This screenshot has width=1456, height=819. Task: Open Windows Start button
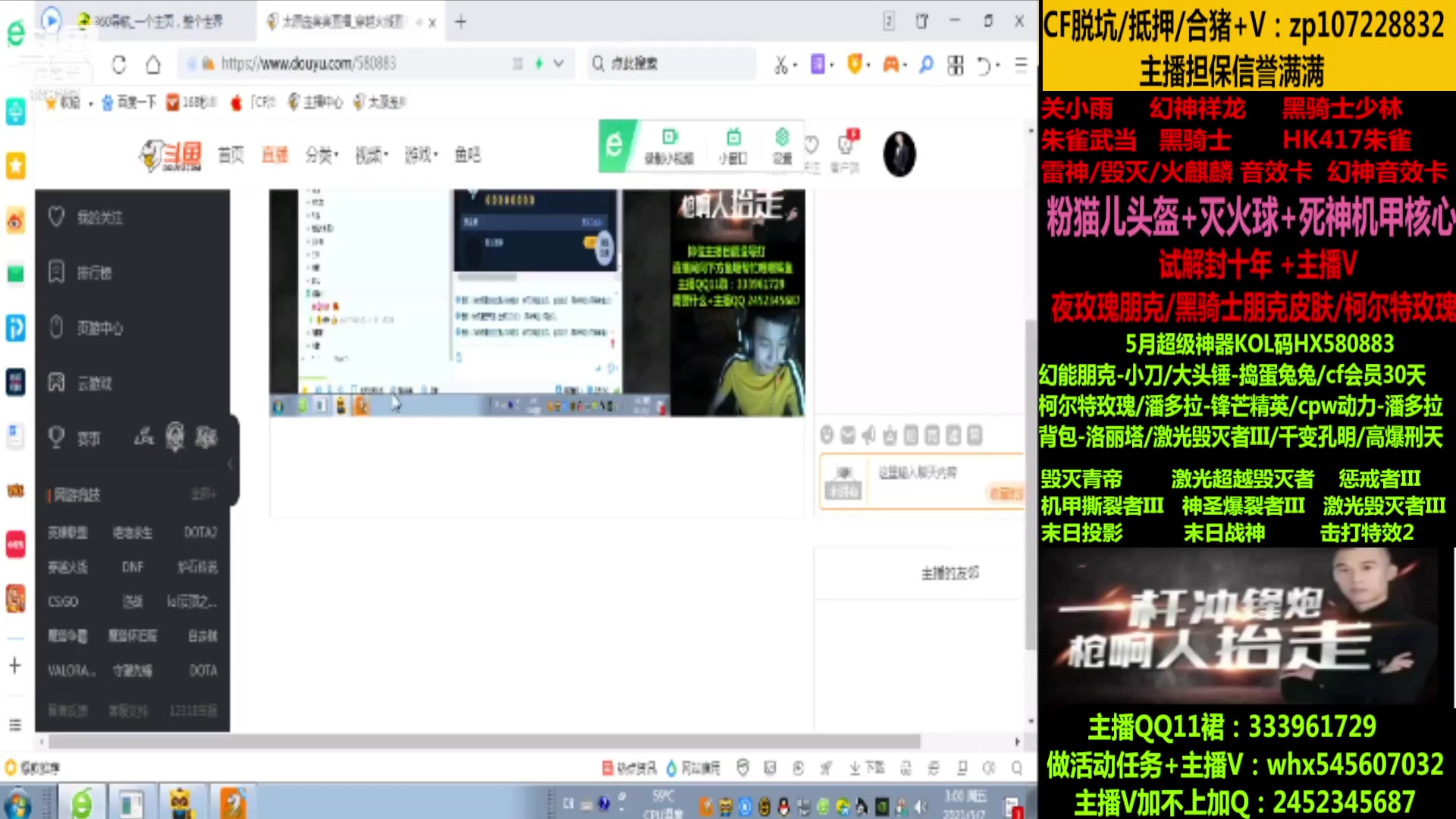18,804
